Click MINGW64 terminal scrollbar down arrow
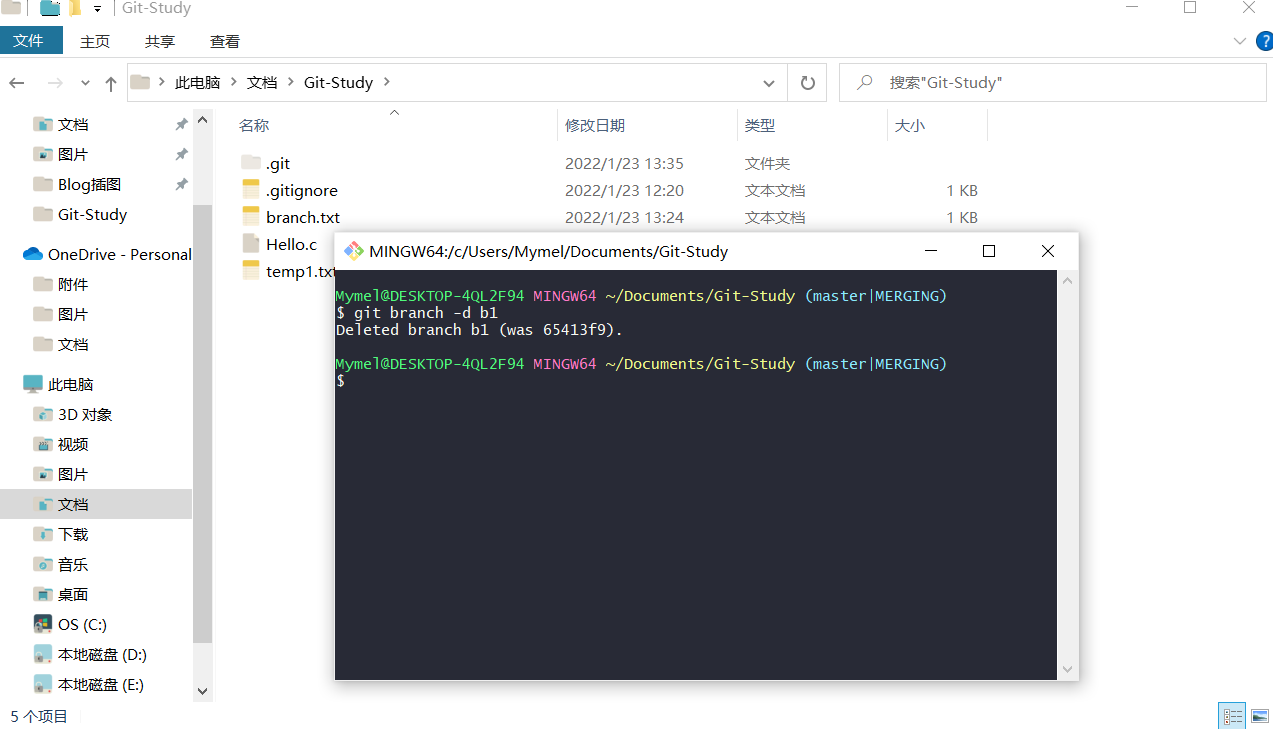Image resolution: width=1273 pixels, height=729 pixels. [x=1067, y=669]
